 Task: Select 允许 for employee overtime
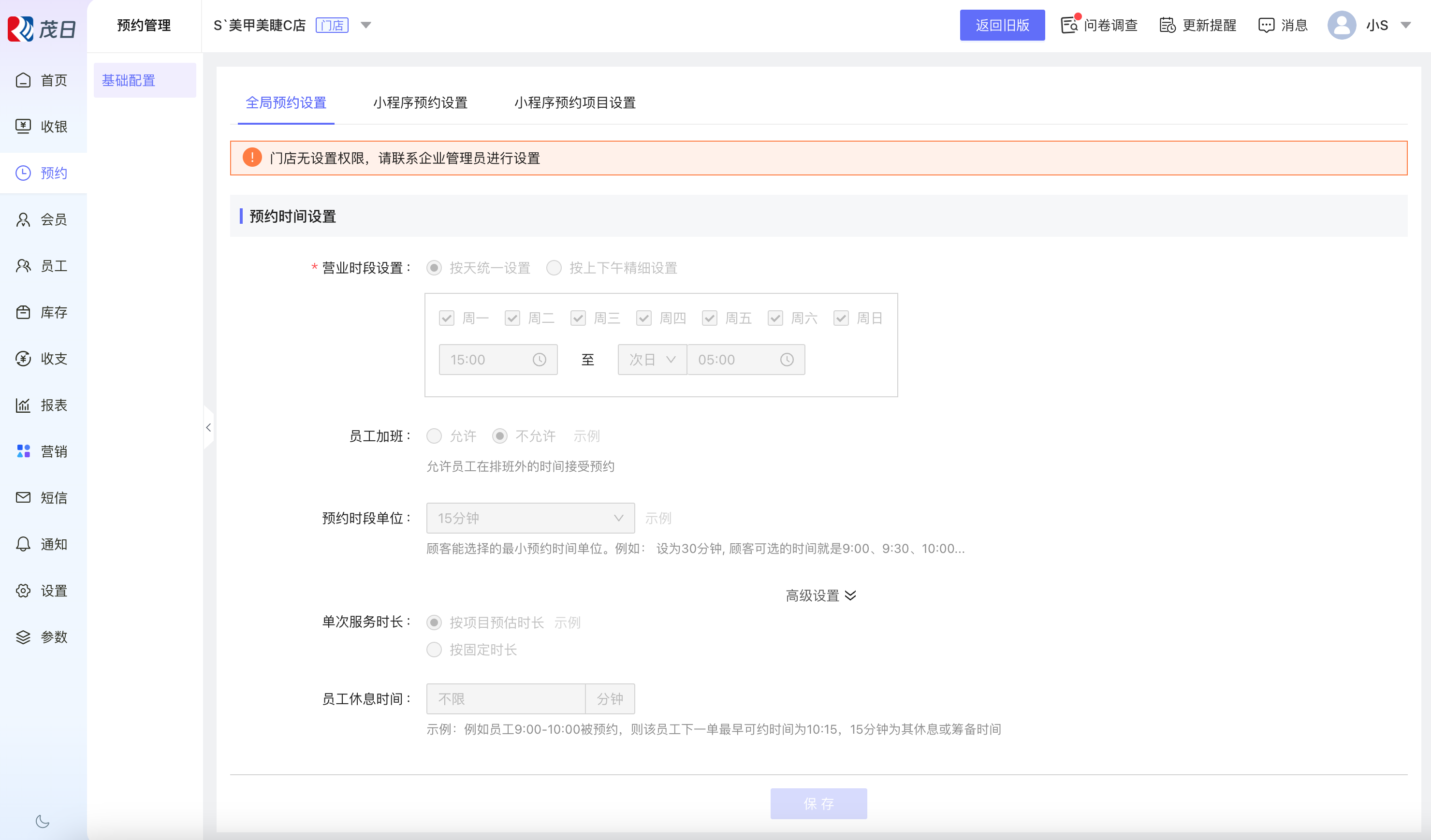click(434, 436)
